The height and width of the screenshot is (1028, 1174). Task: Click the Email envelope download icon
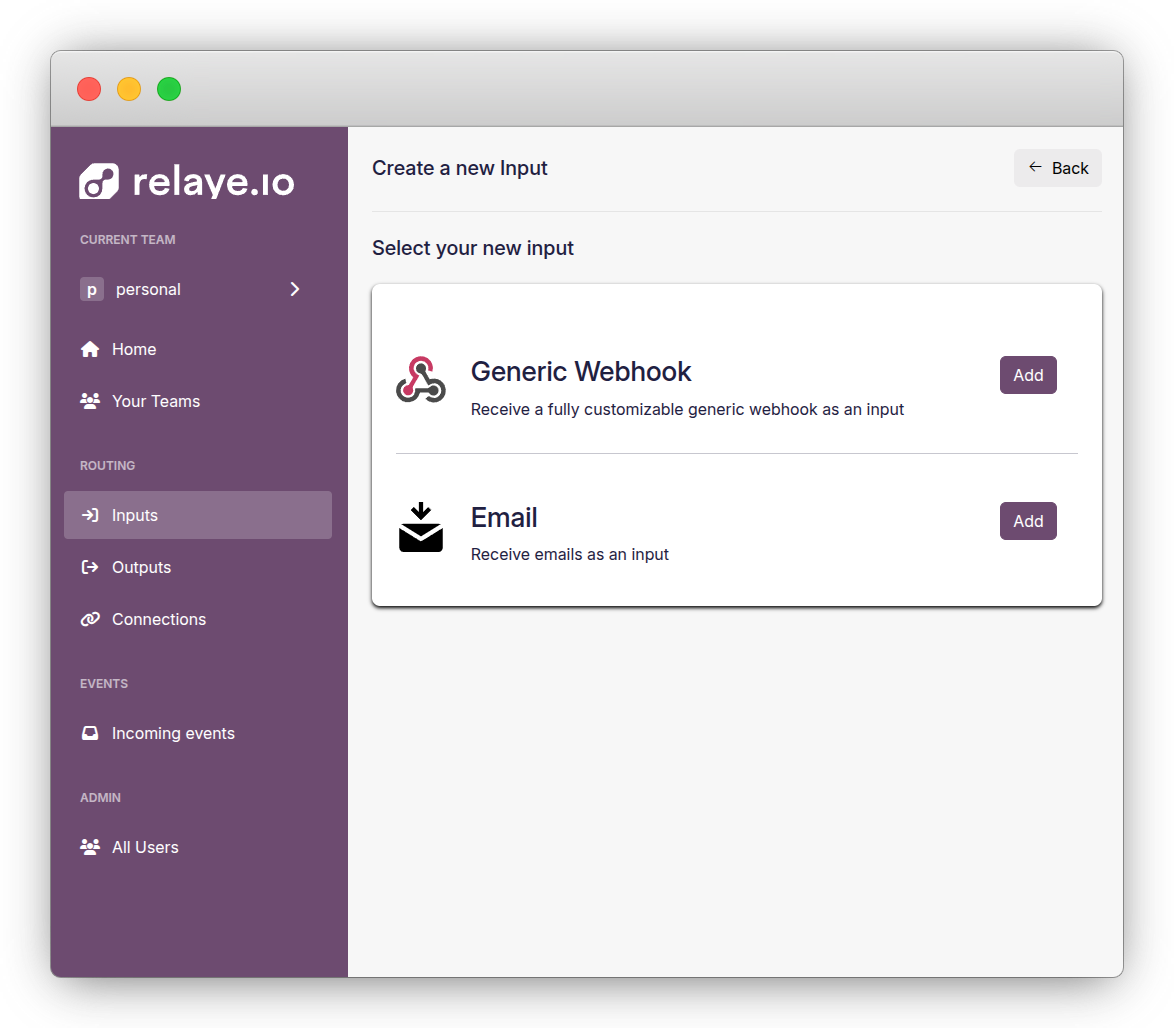420,527
